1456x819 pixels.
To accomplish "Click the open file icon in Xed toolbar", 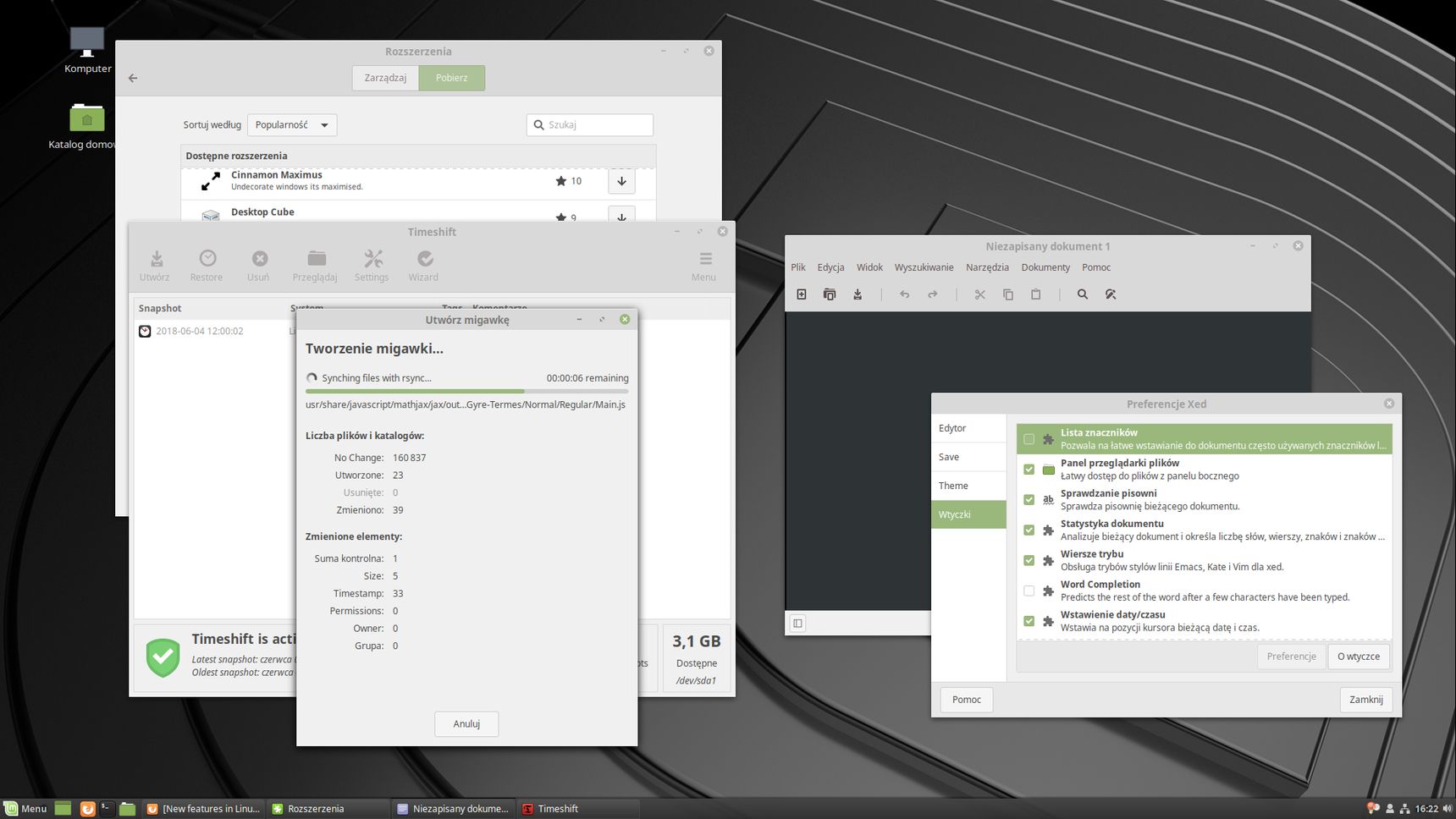I will [830, 294].
